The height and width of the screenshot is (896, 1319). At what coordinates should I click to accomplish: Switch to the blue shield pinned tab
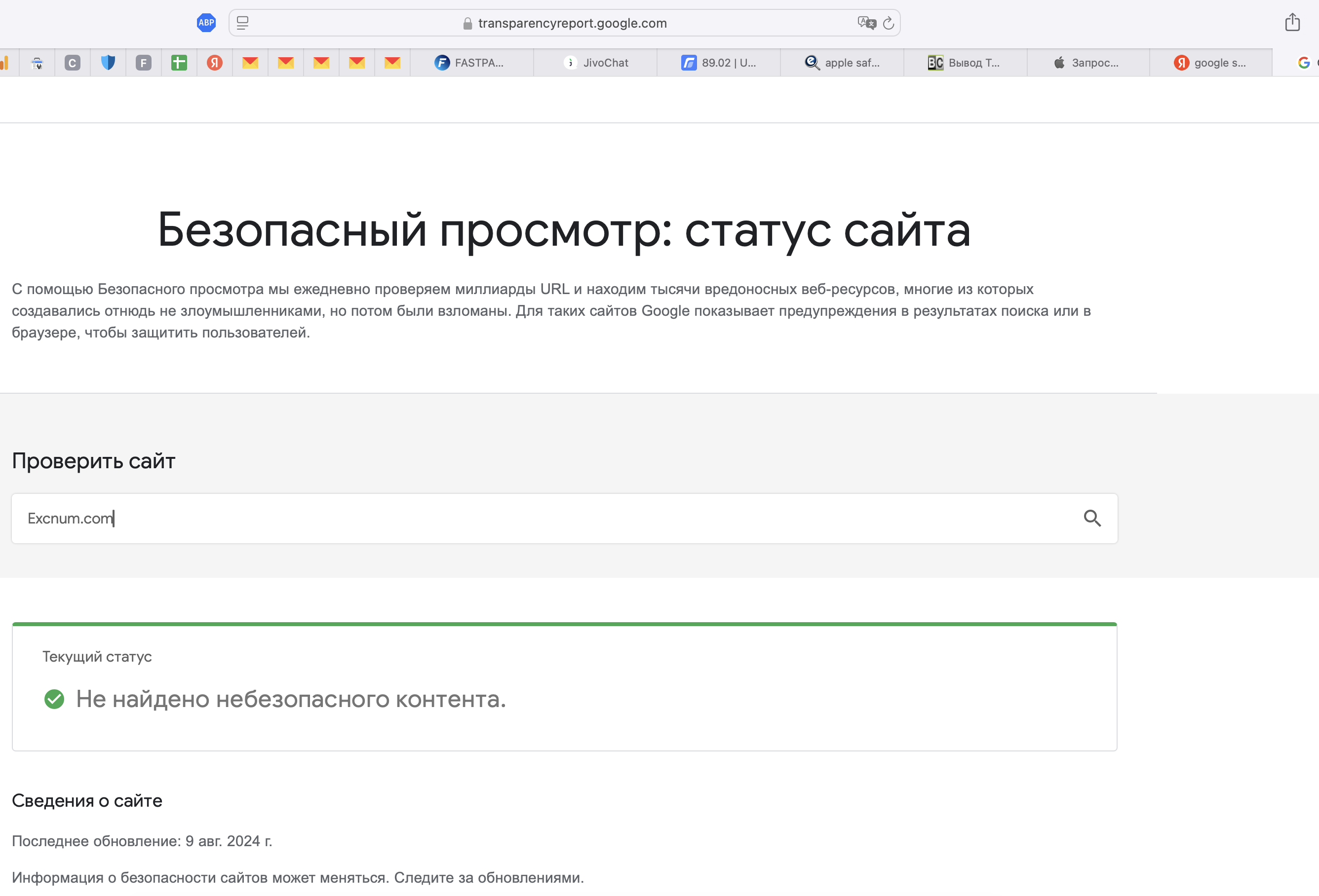click(x=108, y=63)
